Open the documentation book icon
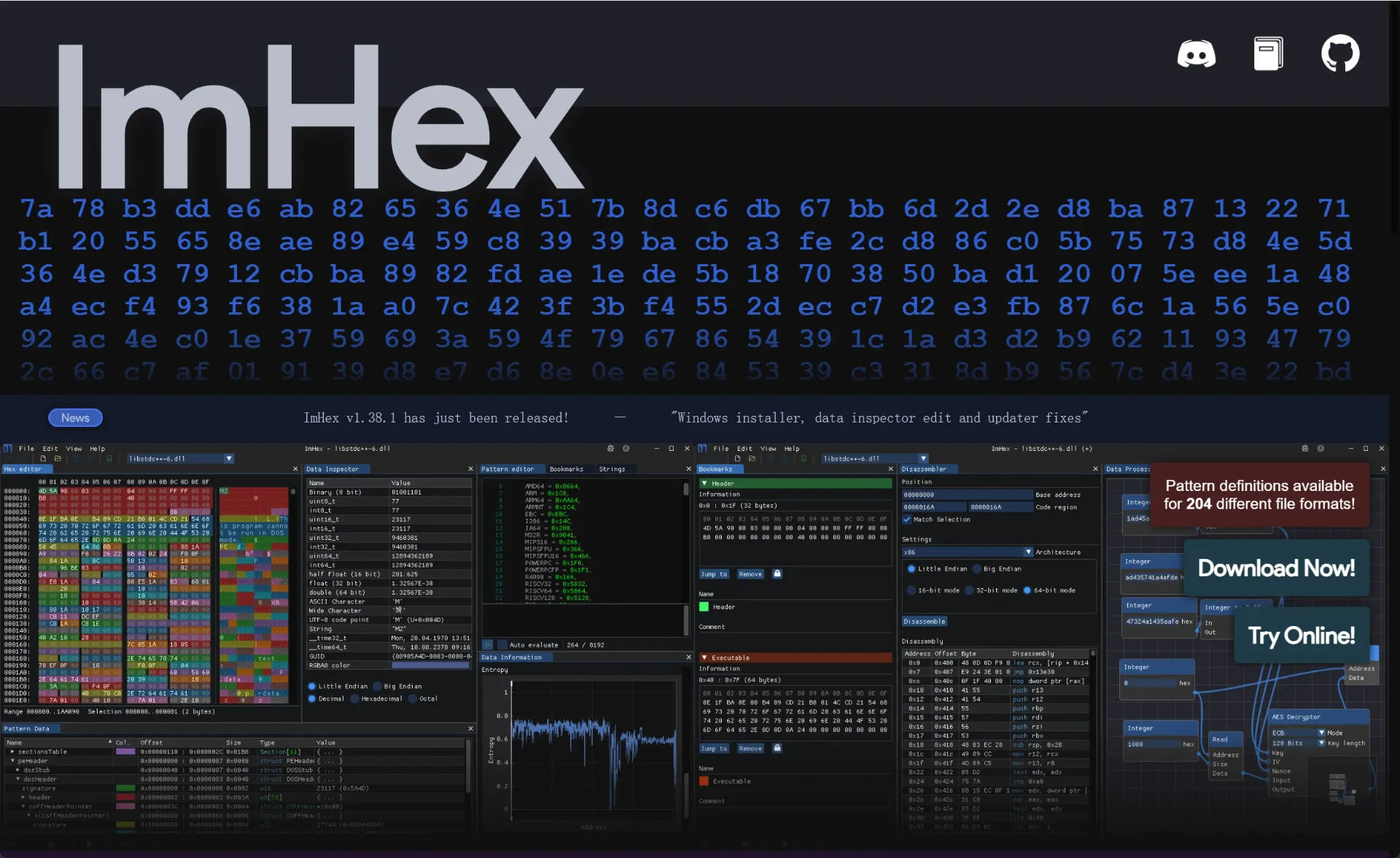This screenshot has width=1400, height=858. point(1268,54)
